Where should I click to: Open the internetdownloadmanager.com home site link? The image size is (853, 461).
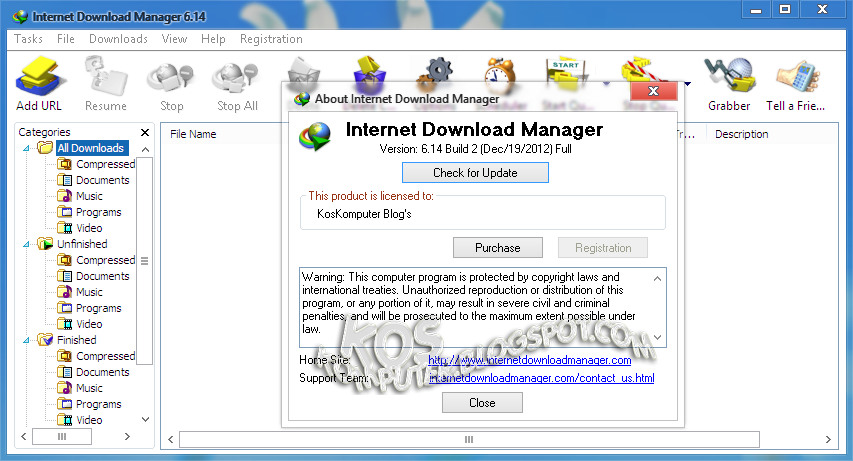point(529,360)
